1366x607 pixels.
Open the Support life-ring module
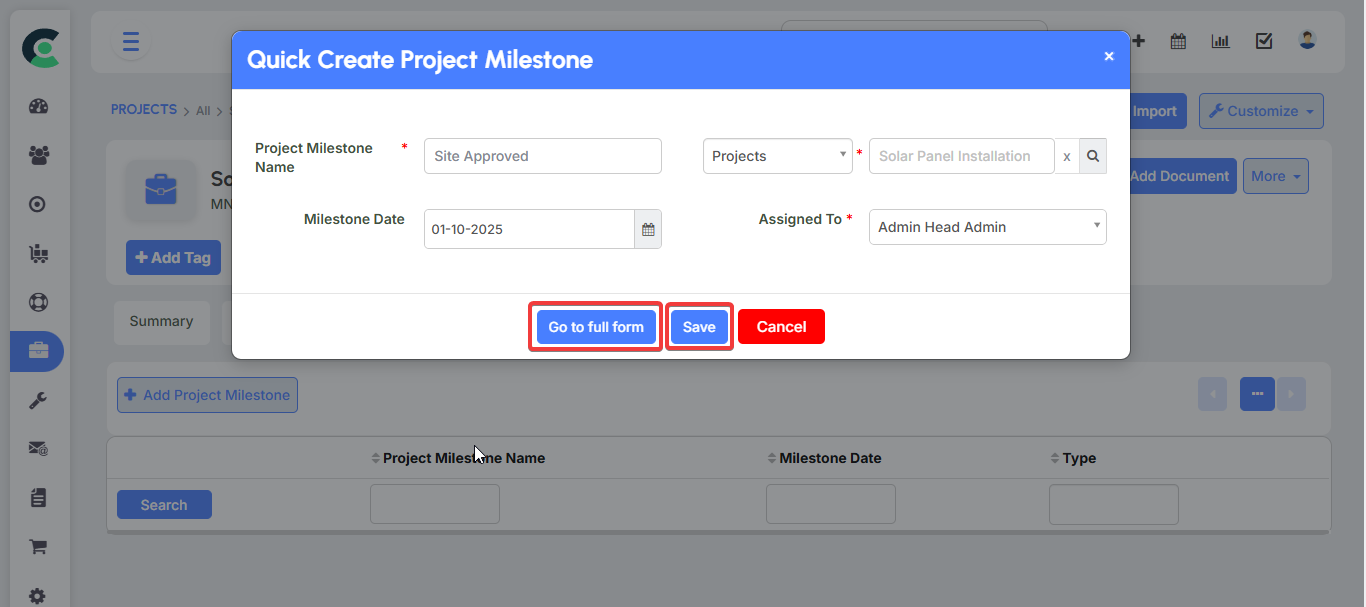[x=37, y=302]
